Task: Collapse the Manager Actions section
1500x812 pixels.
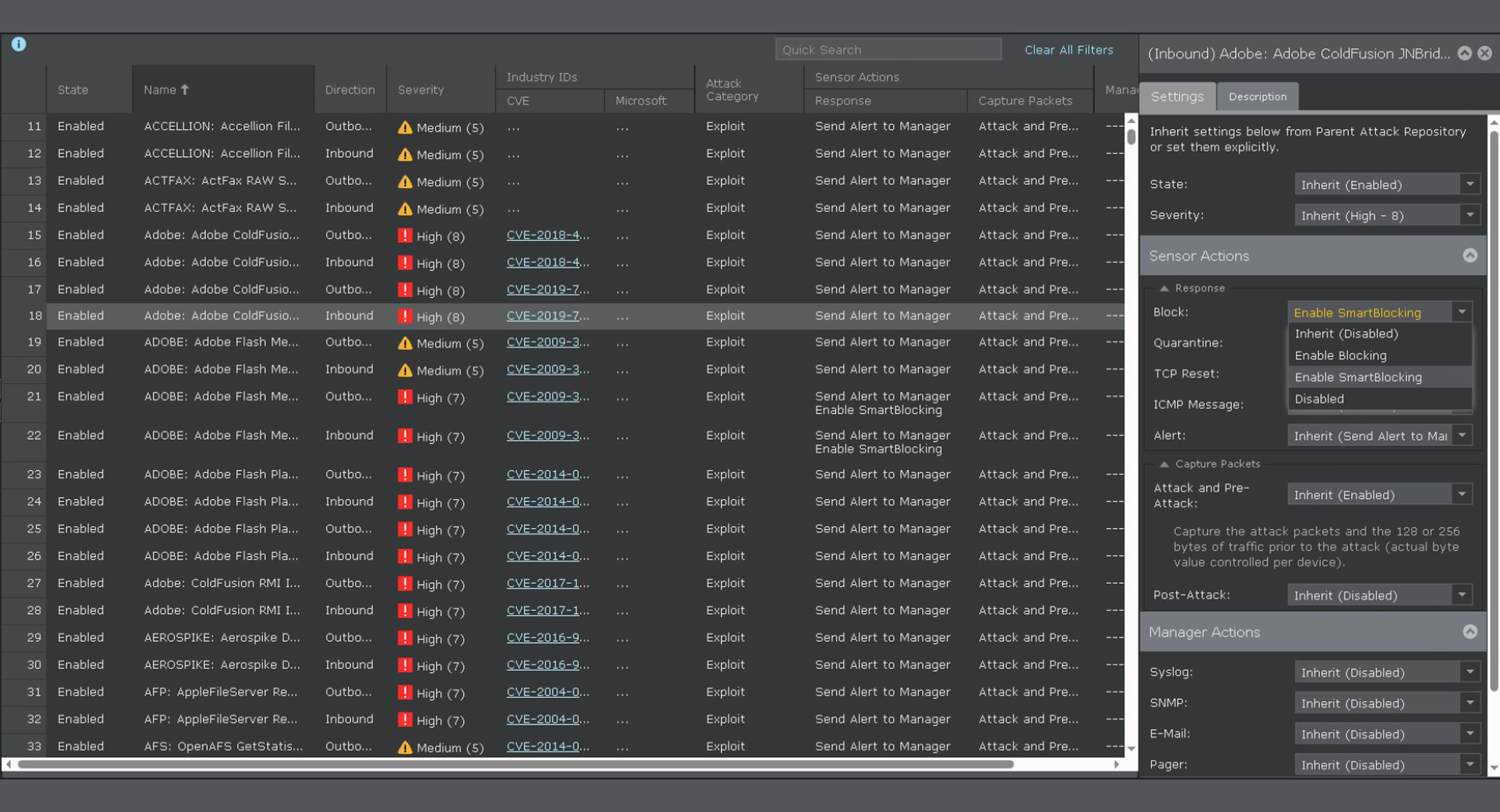Action: [1470, 631]
